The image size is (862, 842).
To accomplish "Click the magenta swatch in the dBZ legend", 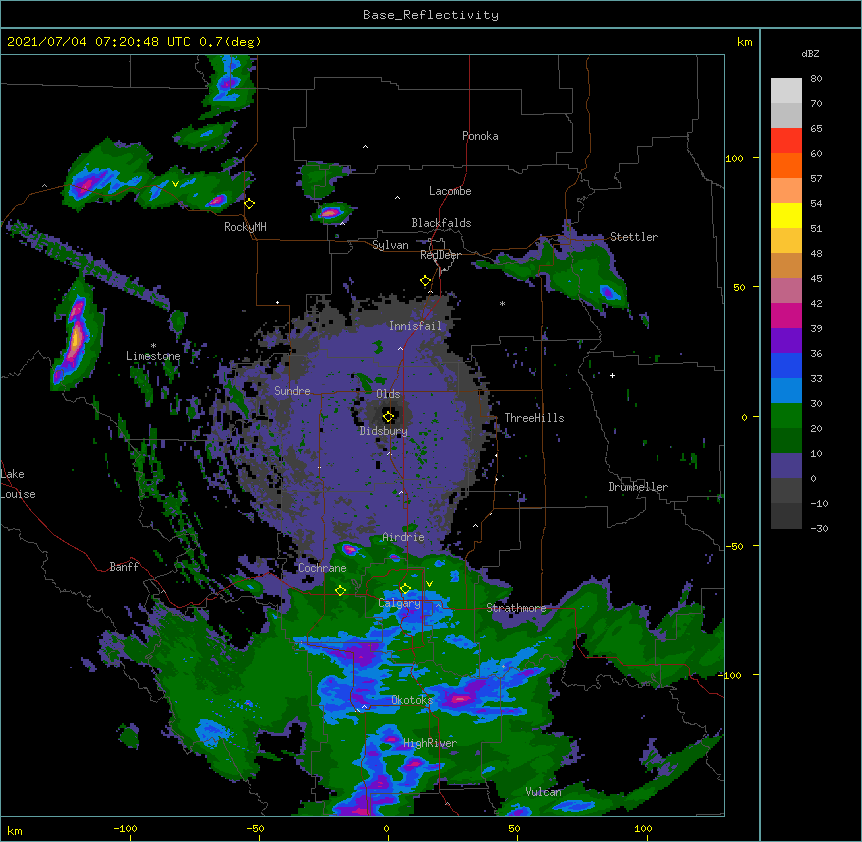I will click(786, 315).
